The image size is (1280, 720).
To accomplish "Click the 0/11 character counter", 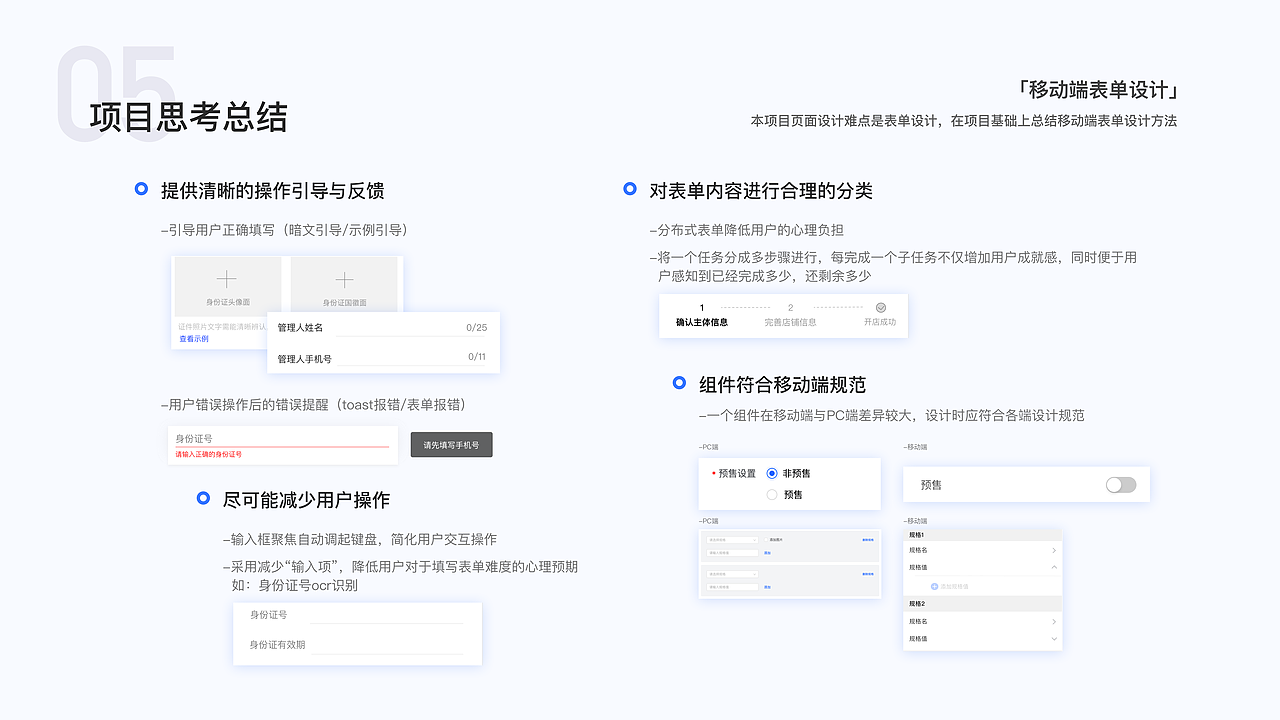I will coord(477,357).
